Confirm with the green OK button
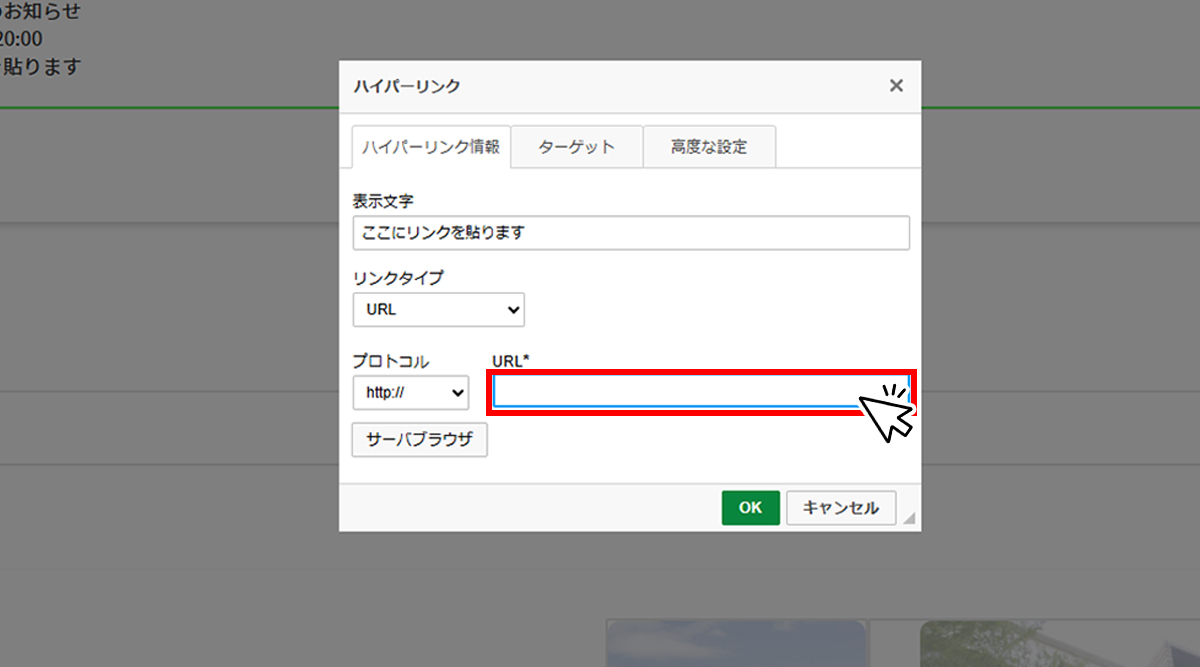The height and width of the screenshot is (667, 1200). point(750,508)
